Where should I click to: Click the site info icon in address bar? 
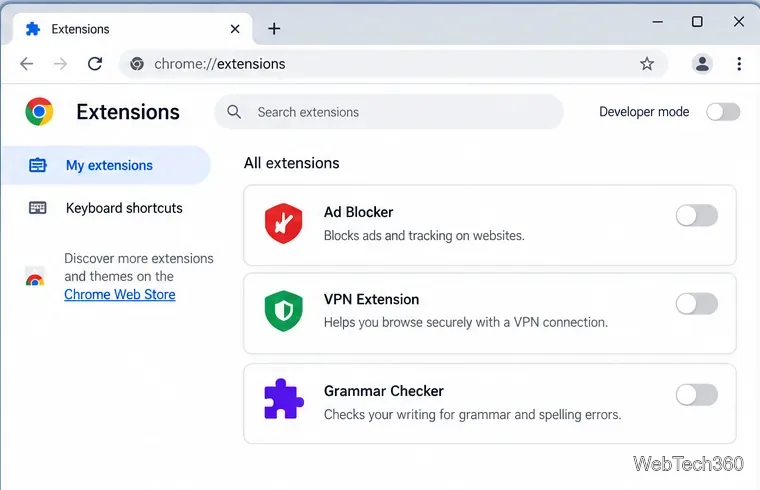click(137, 63)
